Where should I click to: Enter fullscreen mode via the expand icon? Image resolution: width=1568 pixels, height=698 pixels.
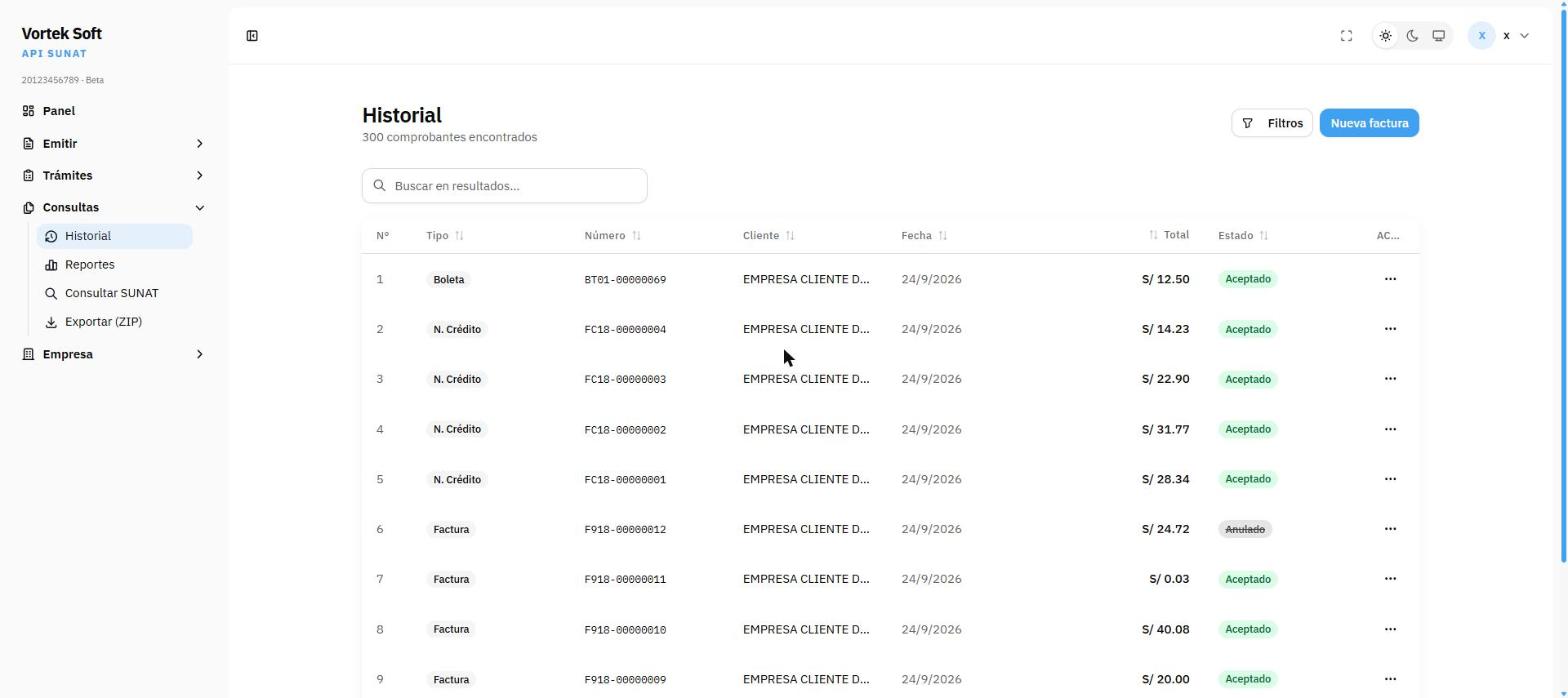coord(1346,36)
